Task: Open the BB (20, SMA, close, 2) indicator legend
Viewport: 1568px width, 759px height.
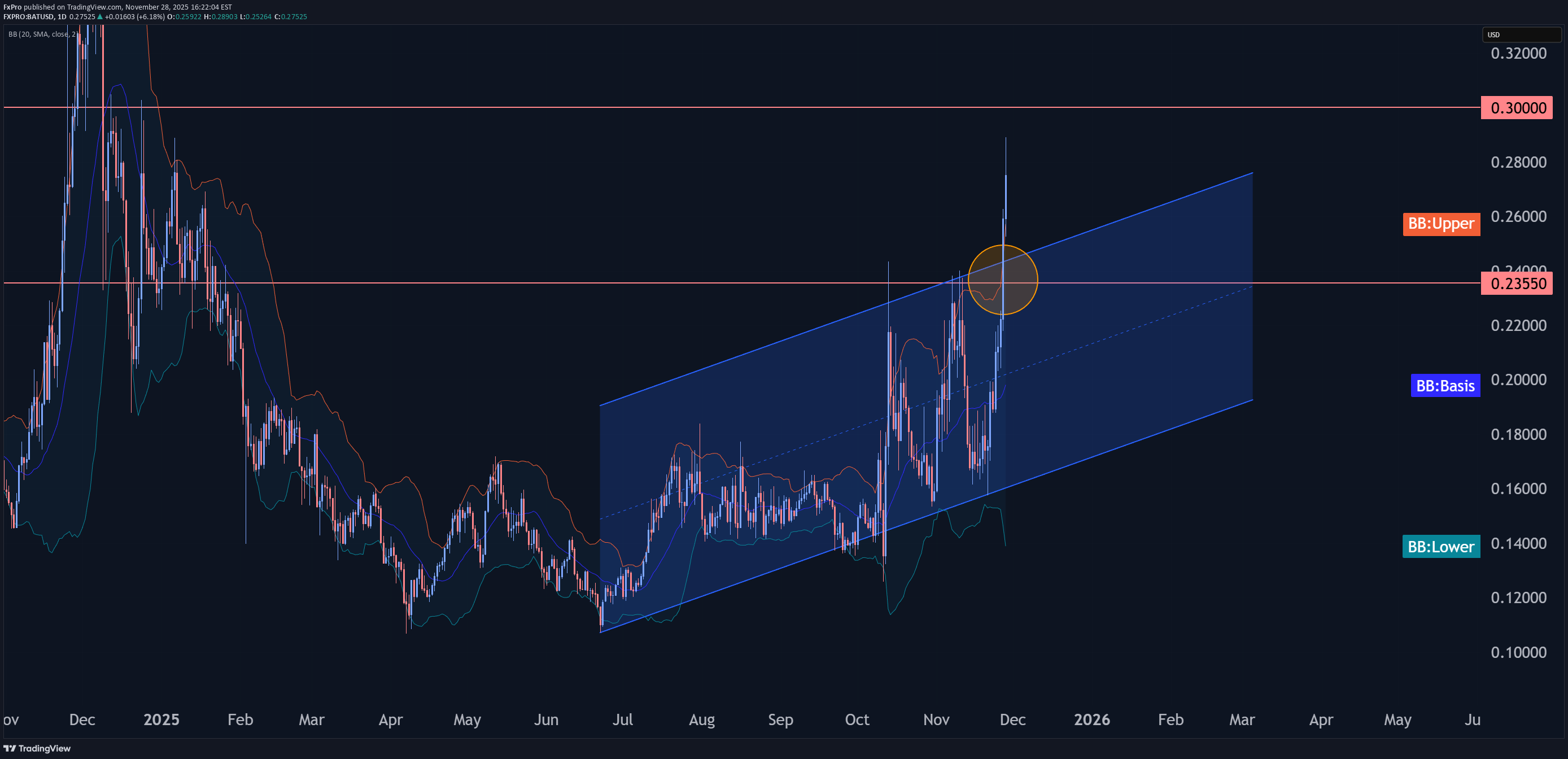Action: point(42,34)
